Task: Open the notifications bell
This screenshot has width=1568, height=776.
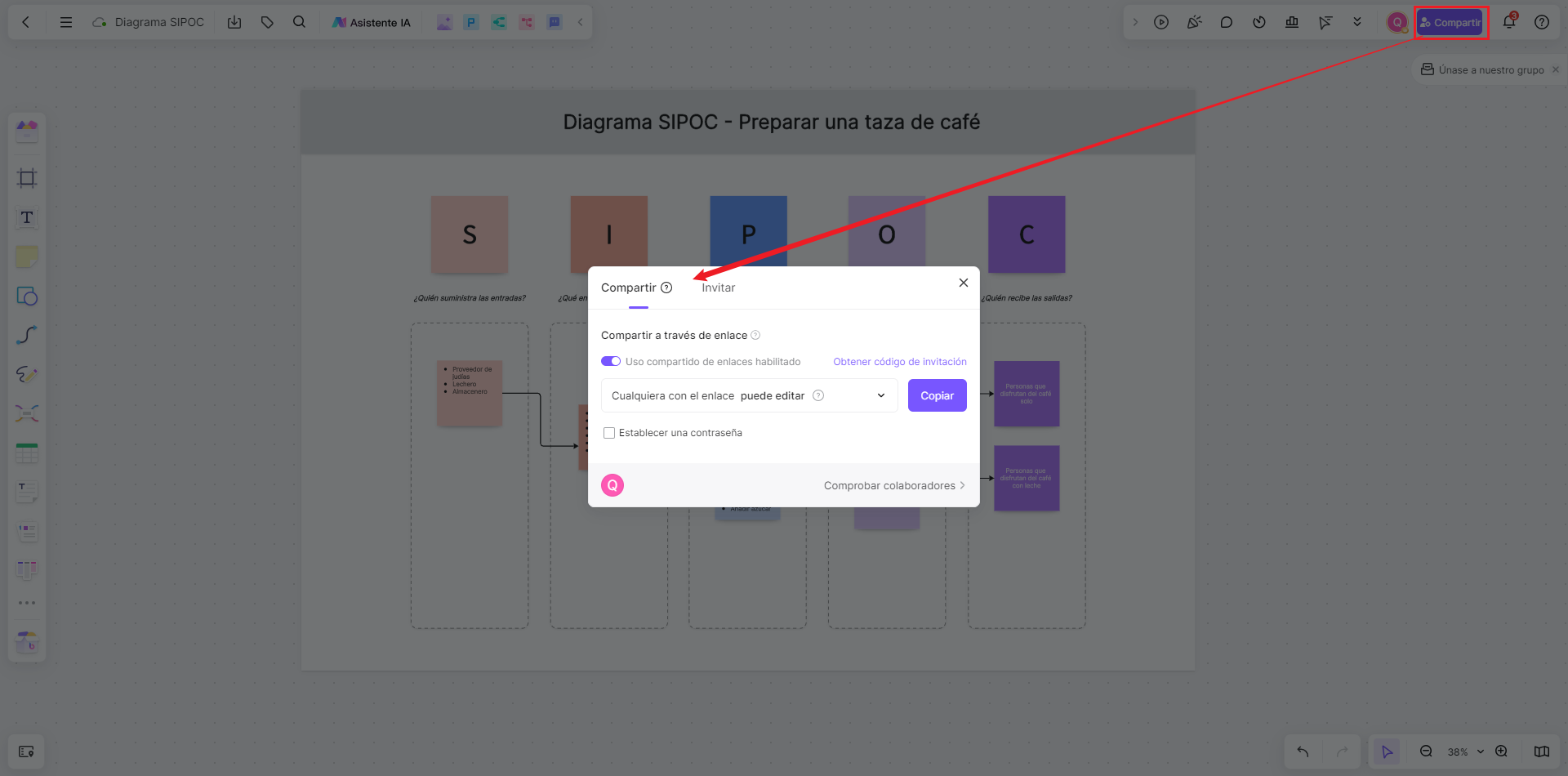Action: tap(1509, 22)
